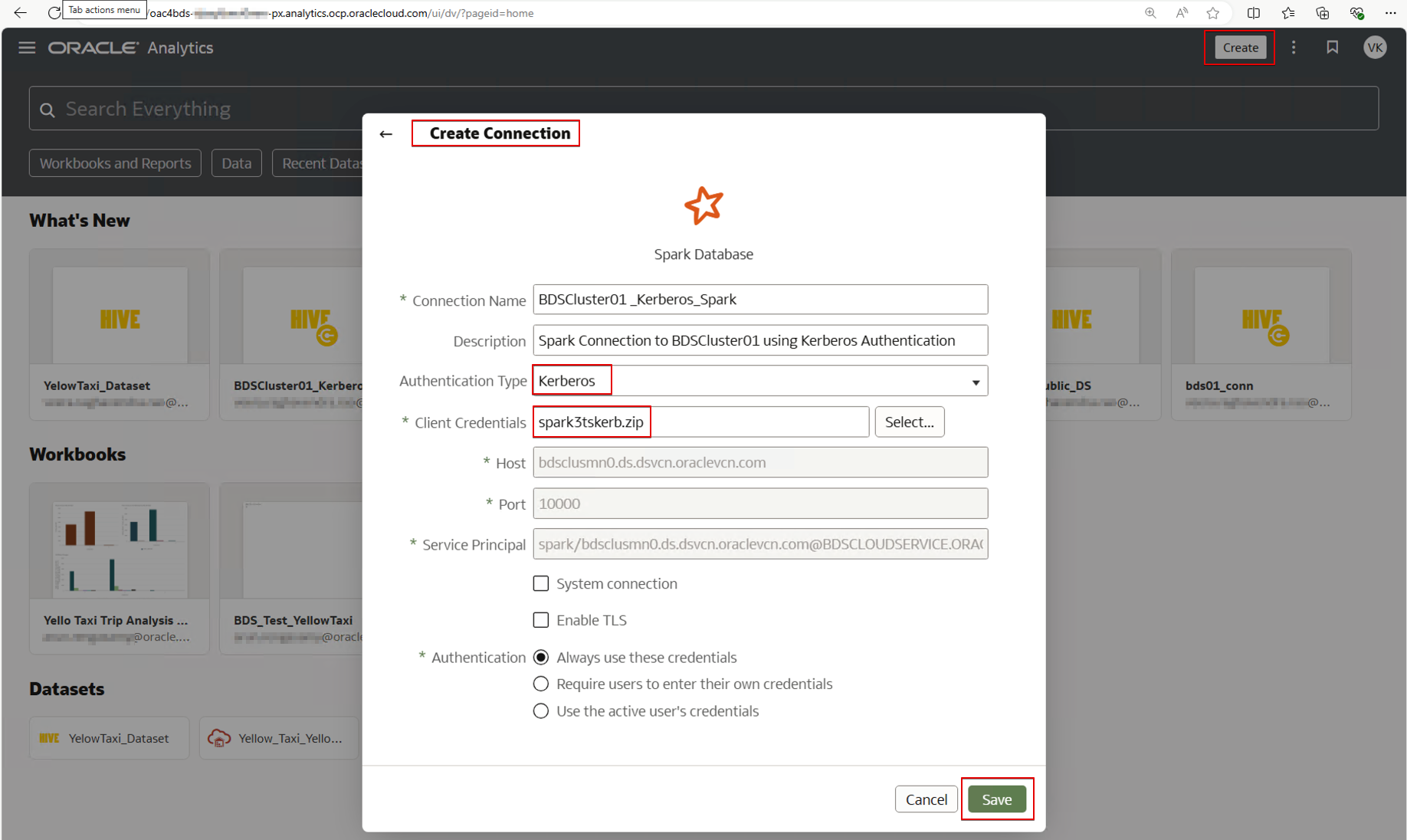Screen dimensions: 1407x840
Task: Select Require users to enter their own credentials
Action: 541,684
